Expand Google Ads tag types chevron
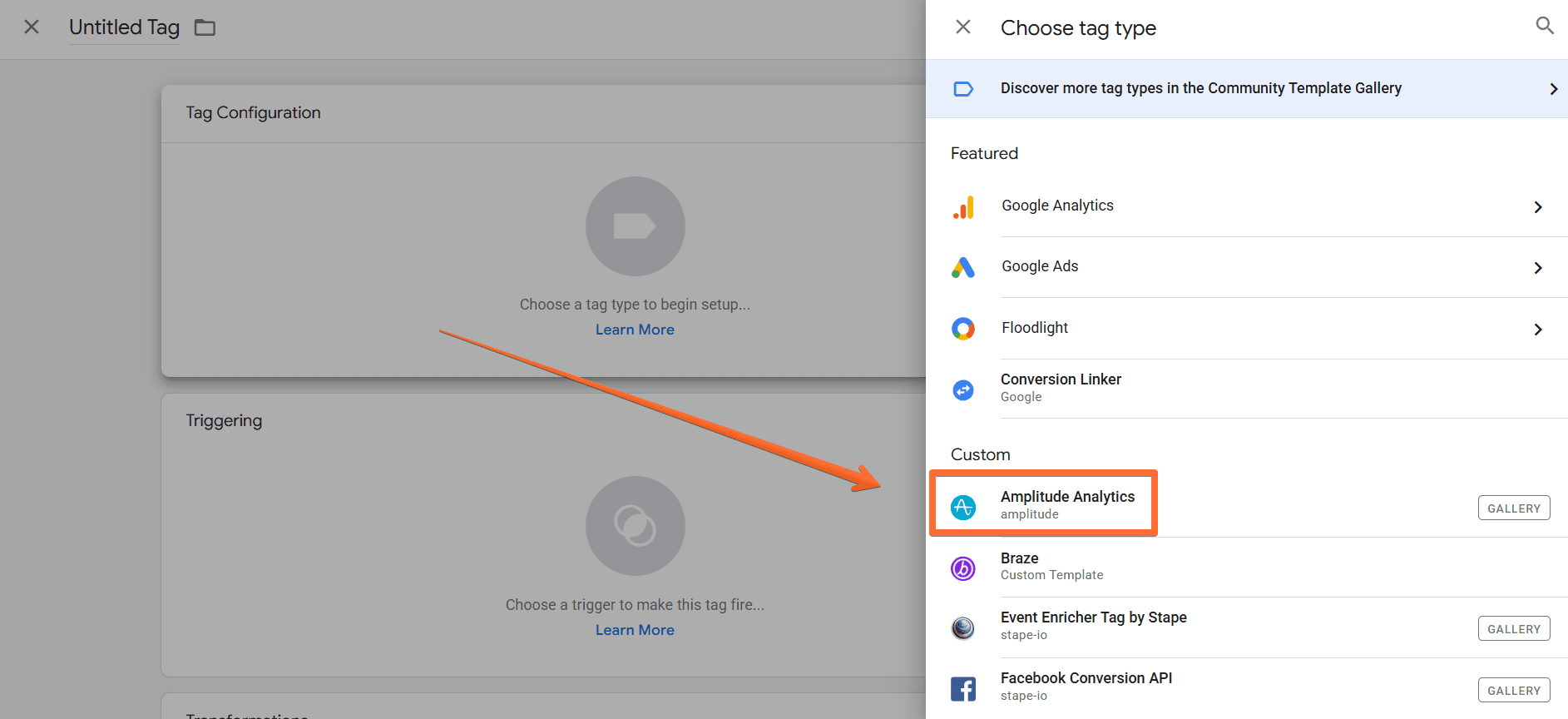The height and width of the screenshot is (719, 1568). click(1538, 268)
